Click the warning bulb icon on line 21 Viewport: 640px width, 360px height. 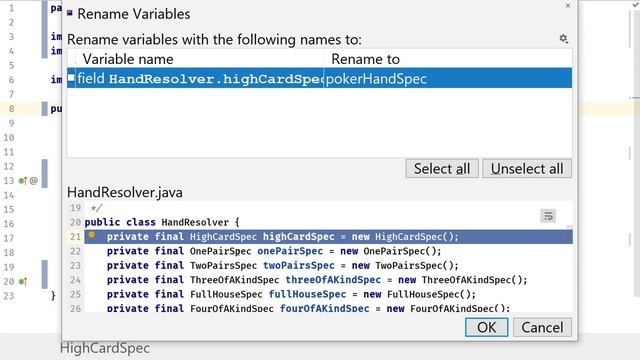coord(92,235)
